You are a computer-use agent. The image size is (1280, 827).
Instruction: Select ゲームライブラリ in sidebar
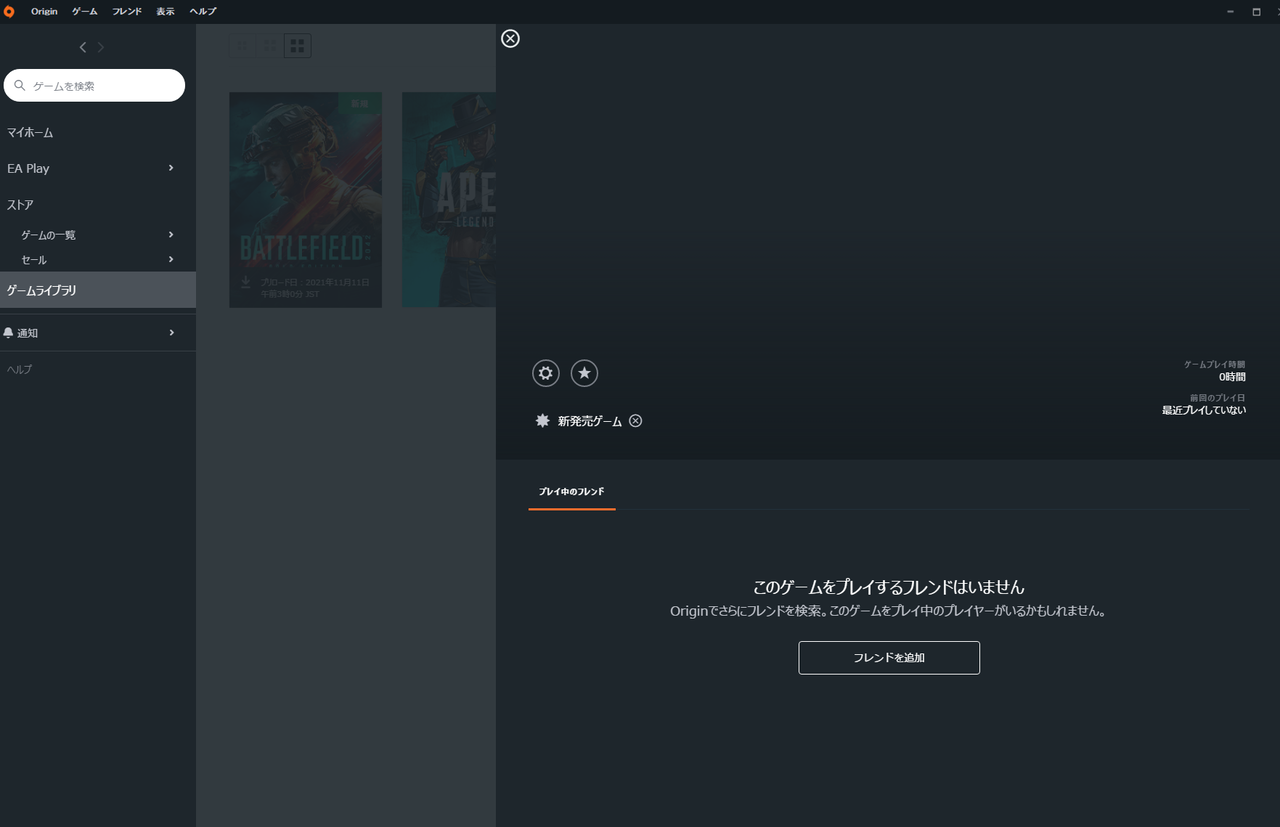click(x=98, y=290)
